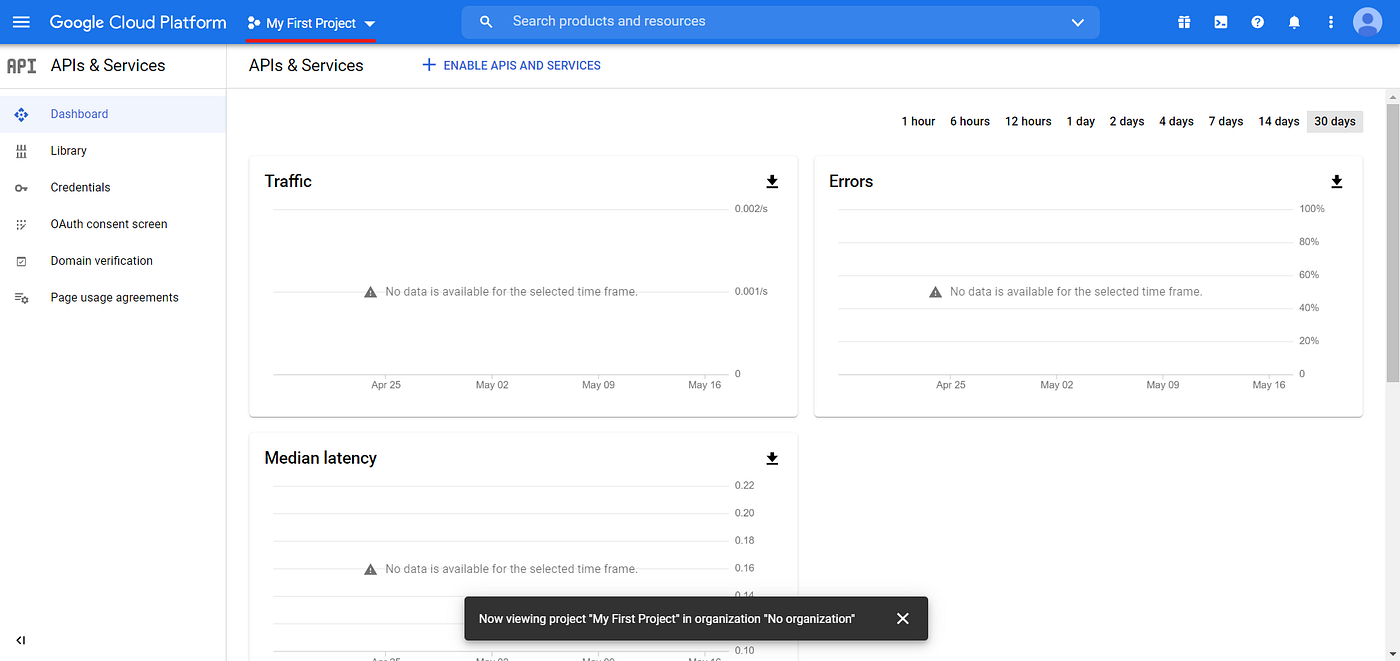Dismiss the project notification toast
1400x661 pixels.
[x=903, y=618]
